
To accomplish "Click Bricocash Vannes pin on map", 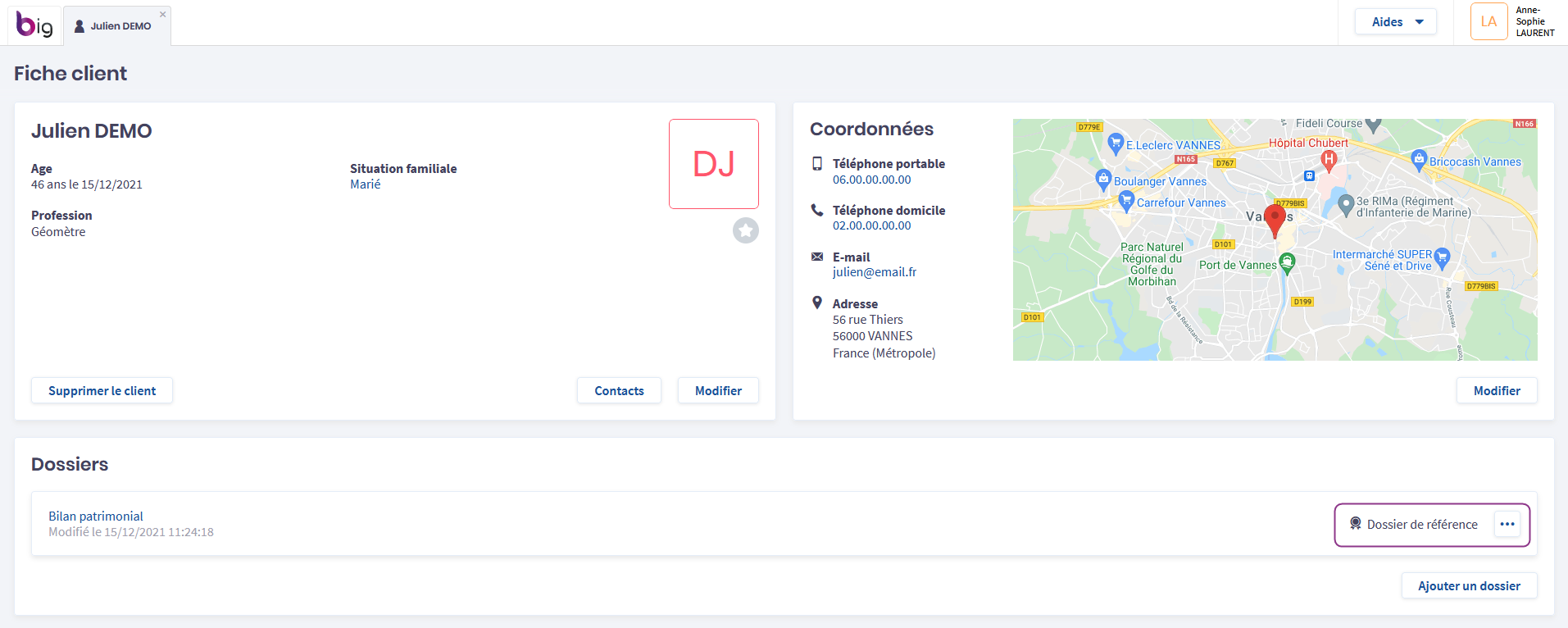I will click(x=1419, y=160).
